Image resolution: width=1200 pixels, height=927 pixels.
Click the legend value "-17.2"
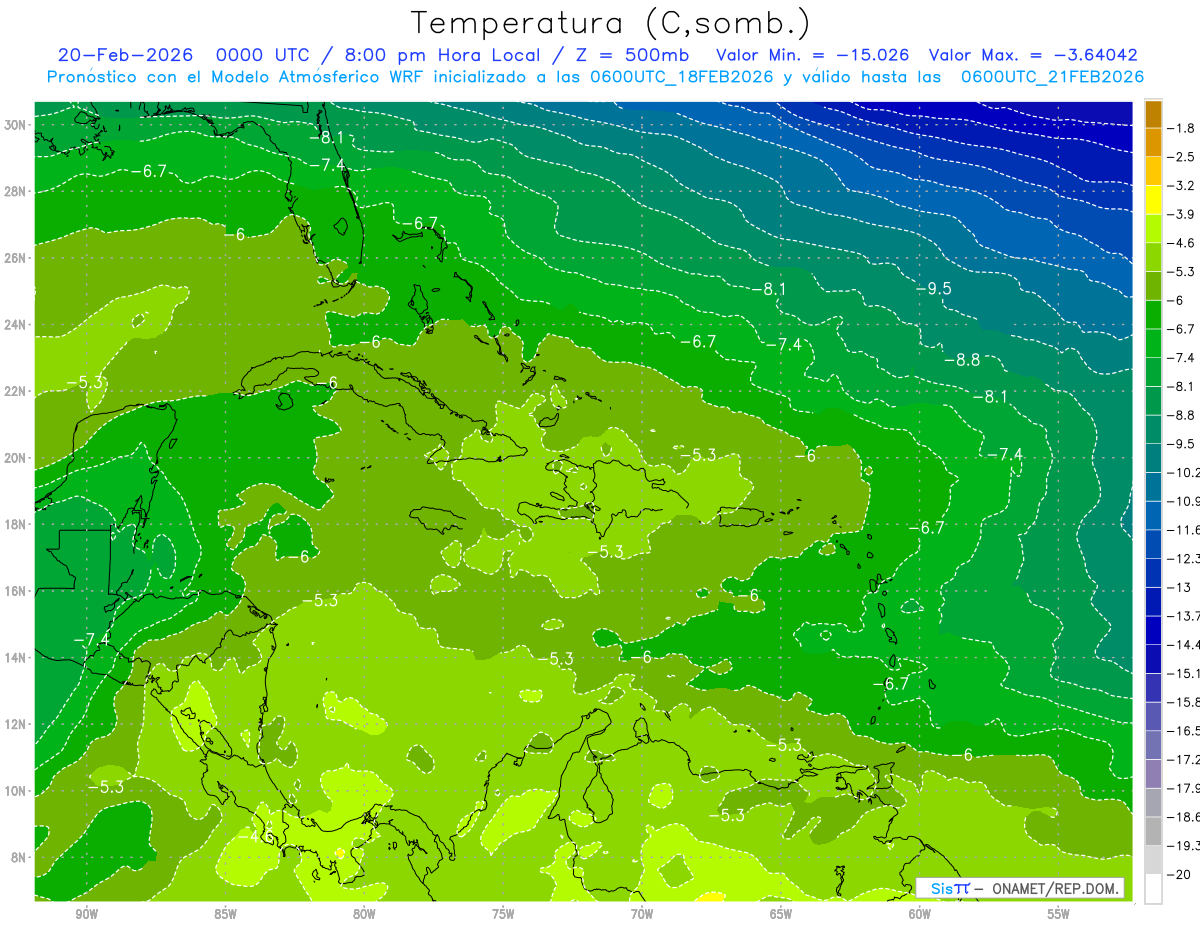click(x=1184, y=759)
